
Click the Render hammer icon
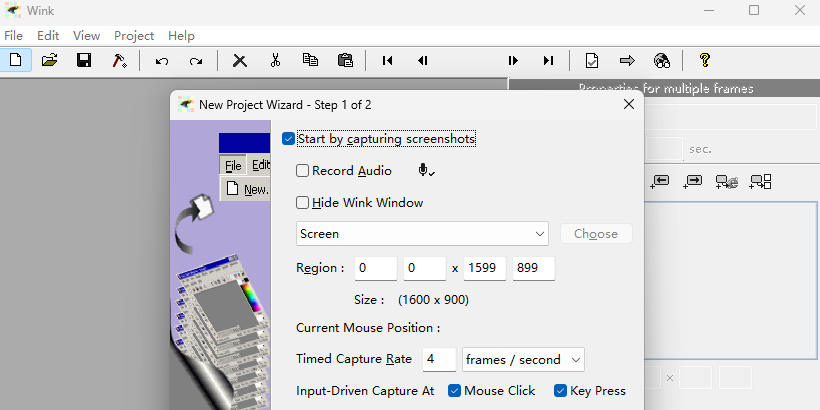(x=119, y=60)
